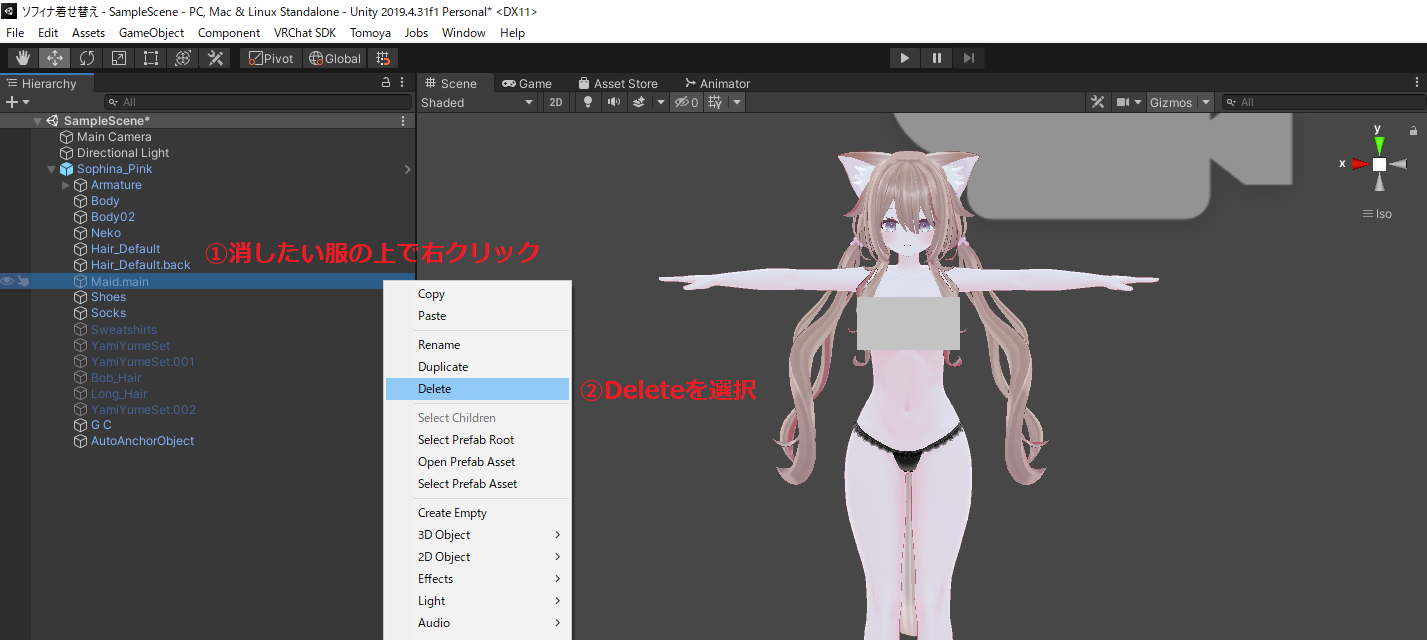This screenshot has height=640, width=1427.
Task: Start Play mode
Action: pyautogui.click(x=904, y=58)
